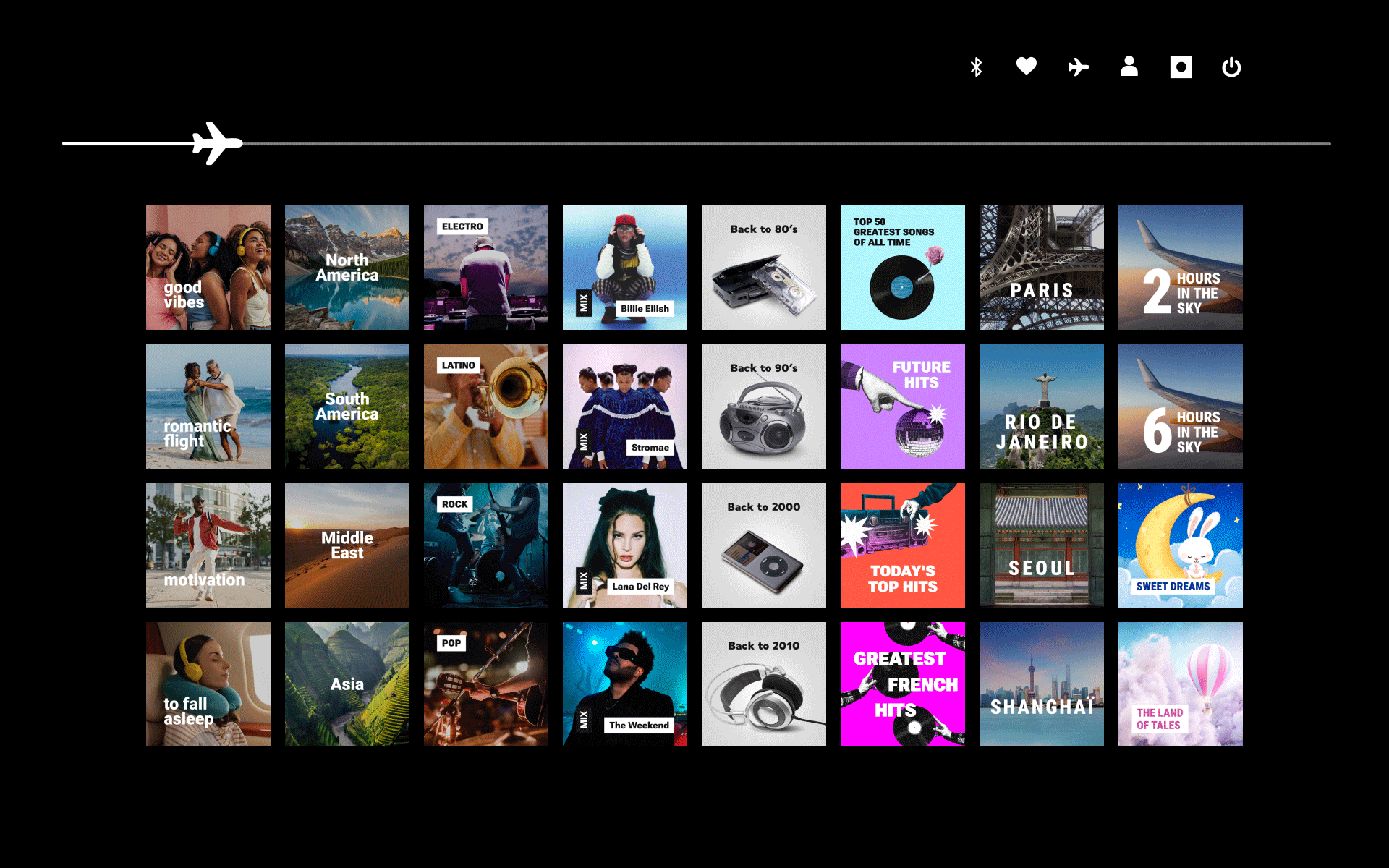Select the to fall asleep playlist
Screen dimensions: 1389x868
(x=208, y=684)
